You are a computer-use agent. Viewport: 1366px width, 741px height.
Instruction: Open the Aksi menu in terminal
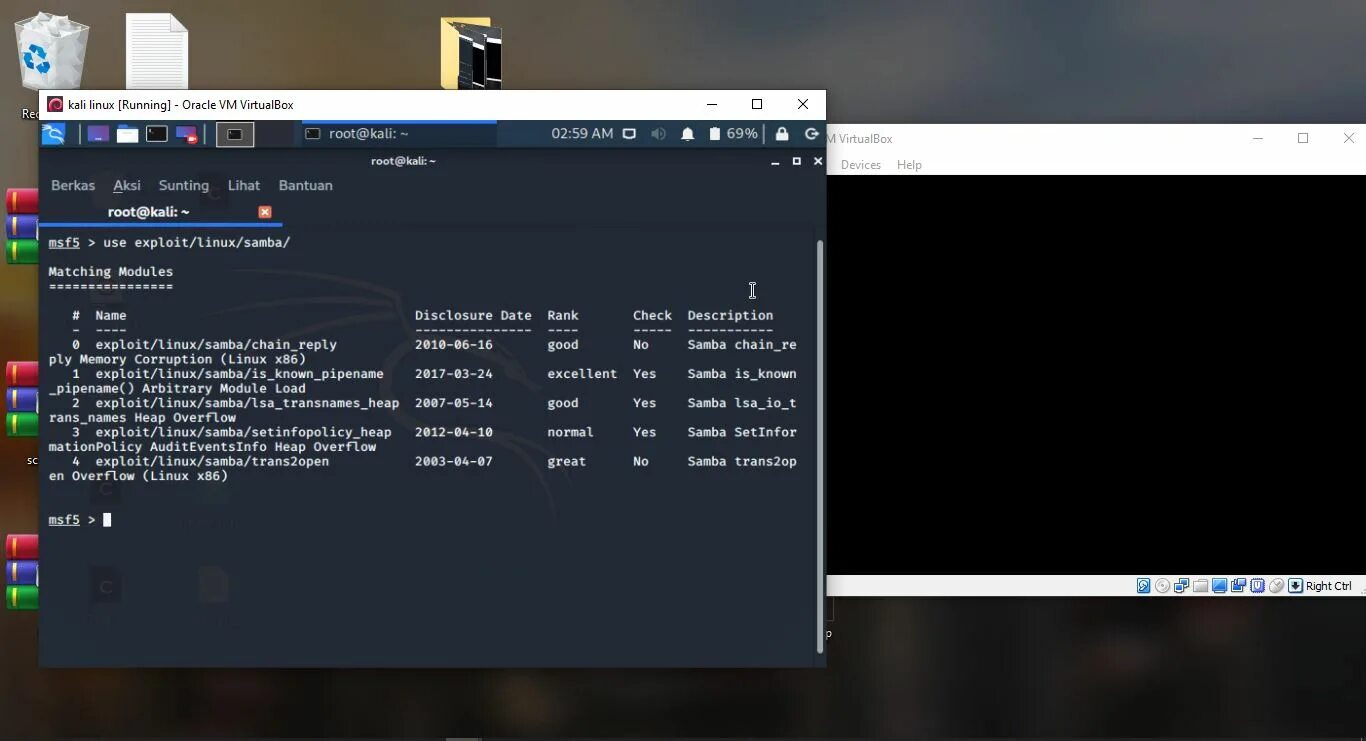pos(127,185)
